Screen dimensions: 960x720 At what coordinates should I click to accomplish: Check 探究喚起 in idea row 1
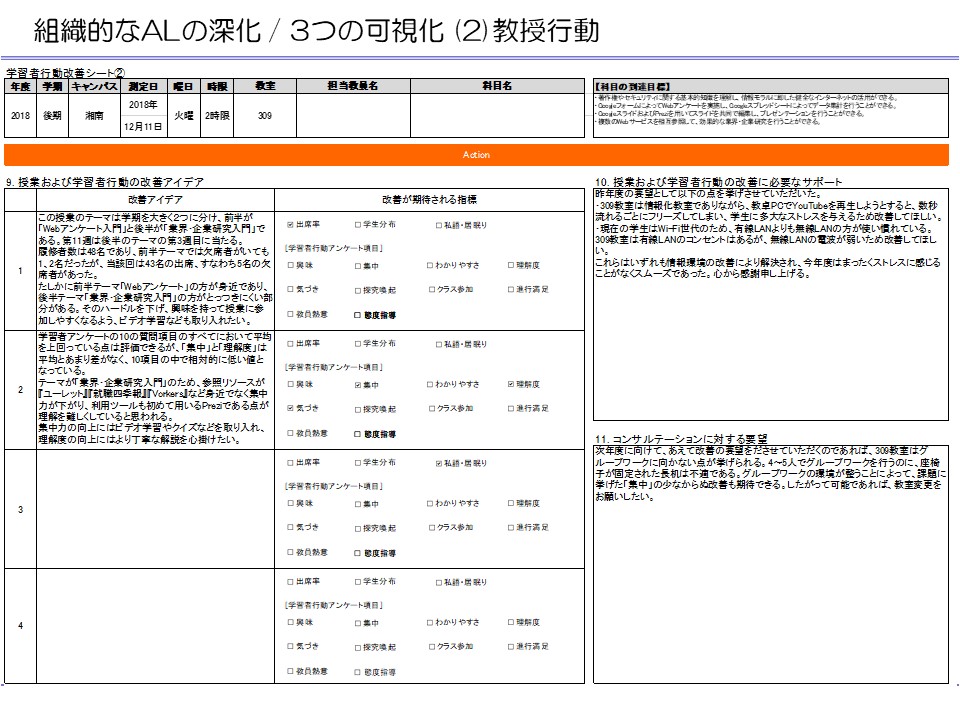[358, 290]
